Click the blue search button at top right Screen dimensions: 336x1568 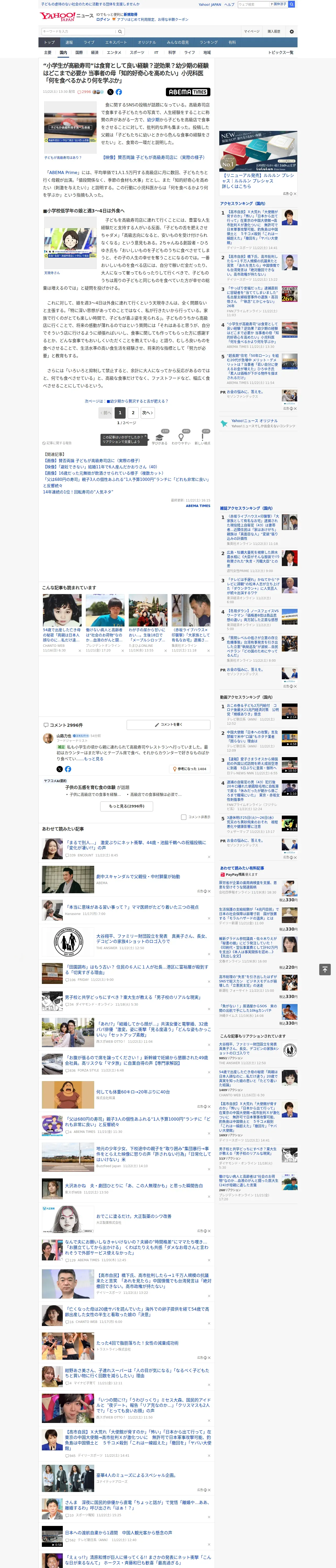[x=292, y=4]
